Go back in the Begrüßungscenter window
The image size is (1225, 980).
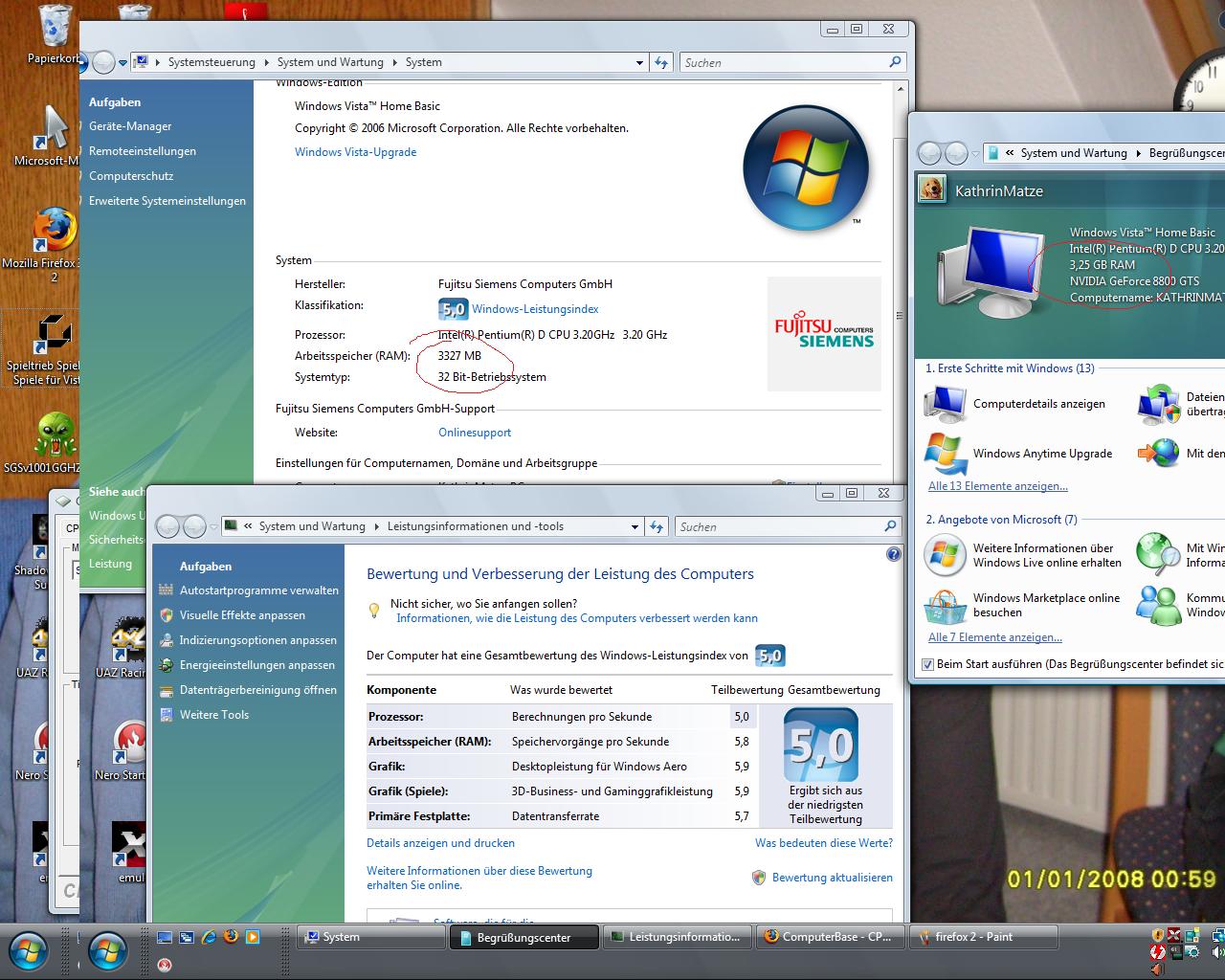[929, 153]
